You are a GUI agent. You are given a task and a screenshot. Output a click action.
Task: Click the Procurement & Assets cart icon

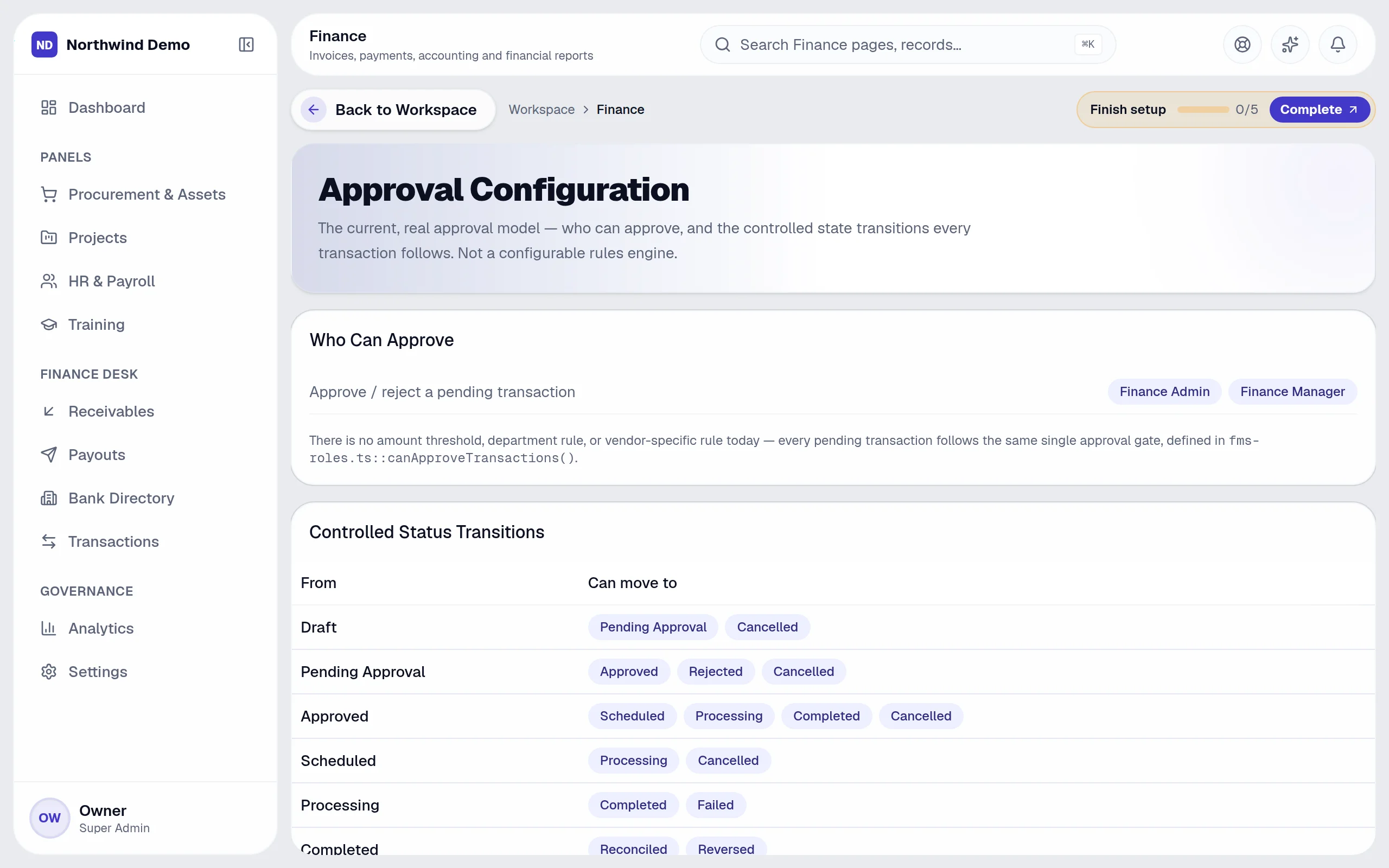[x=49, y=195]
